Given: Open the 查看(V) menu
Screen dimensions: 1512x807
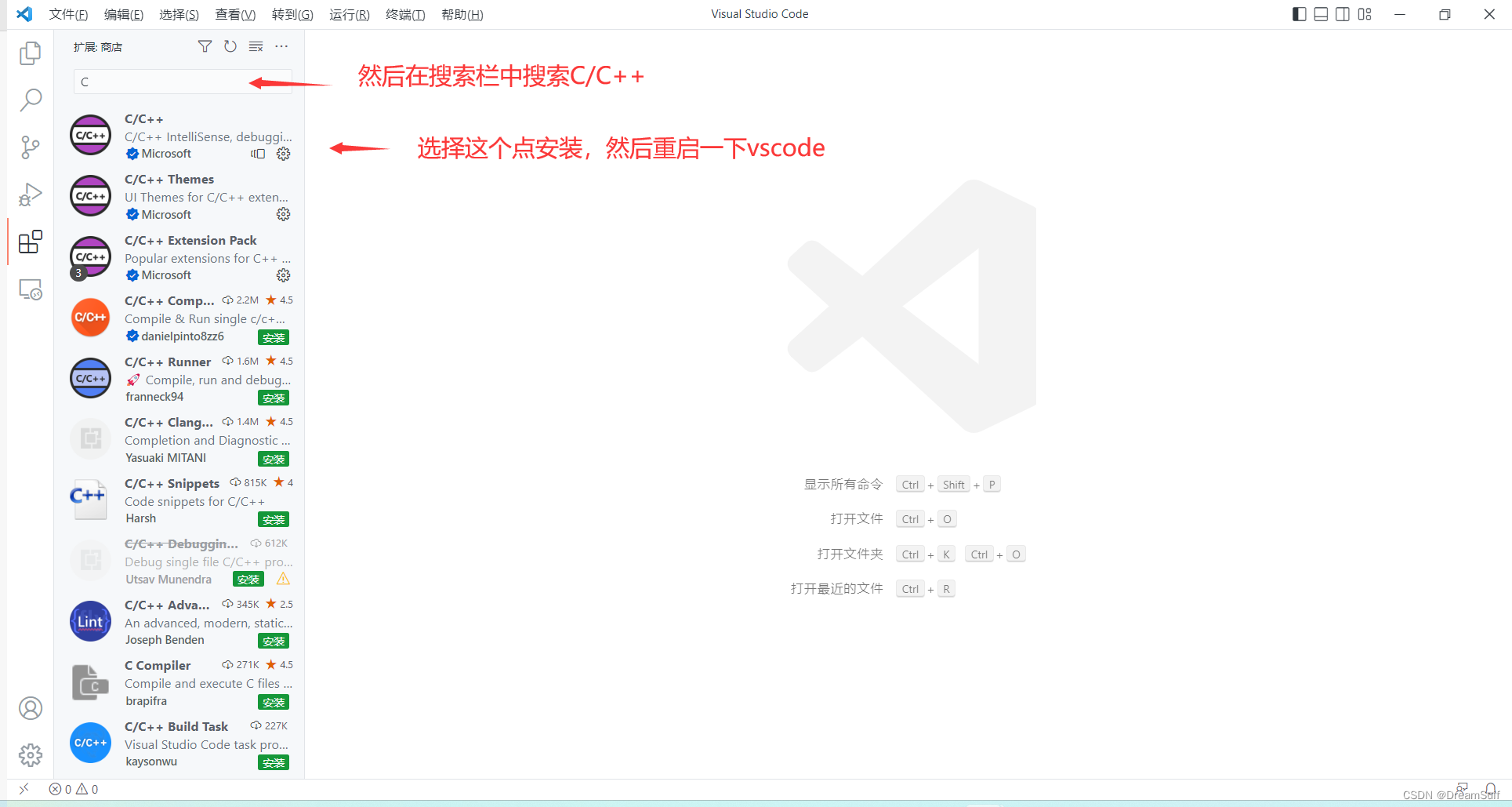Looking at the screenshot, I should 235,14.
